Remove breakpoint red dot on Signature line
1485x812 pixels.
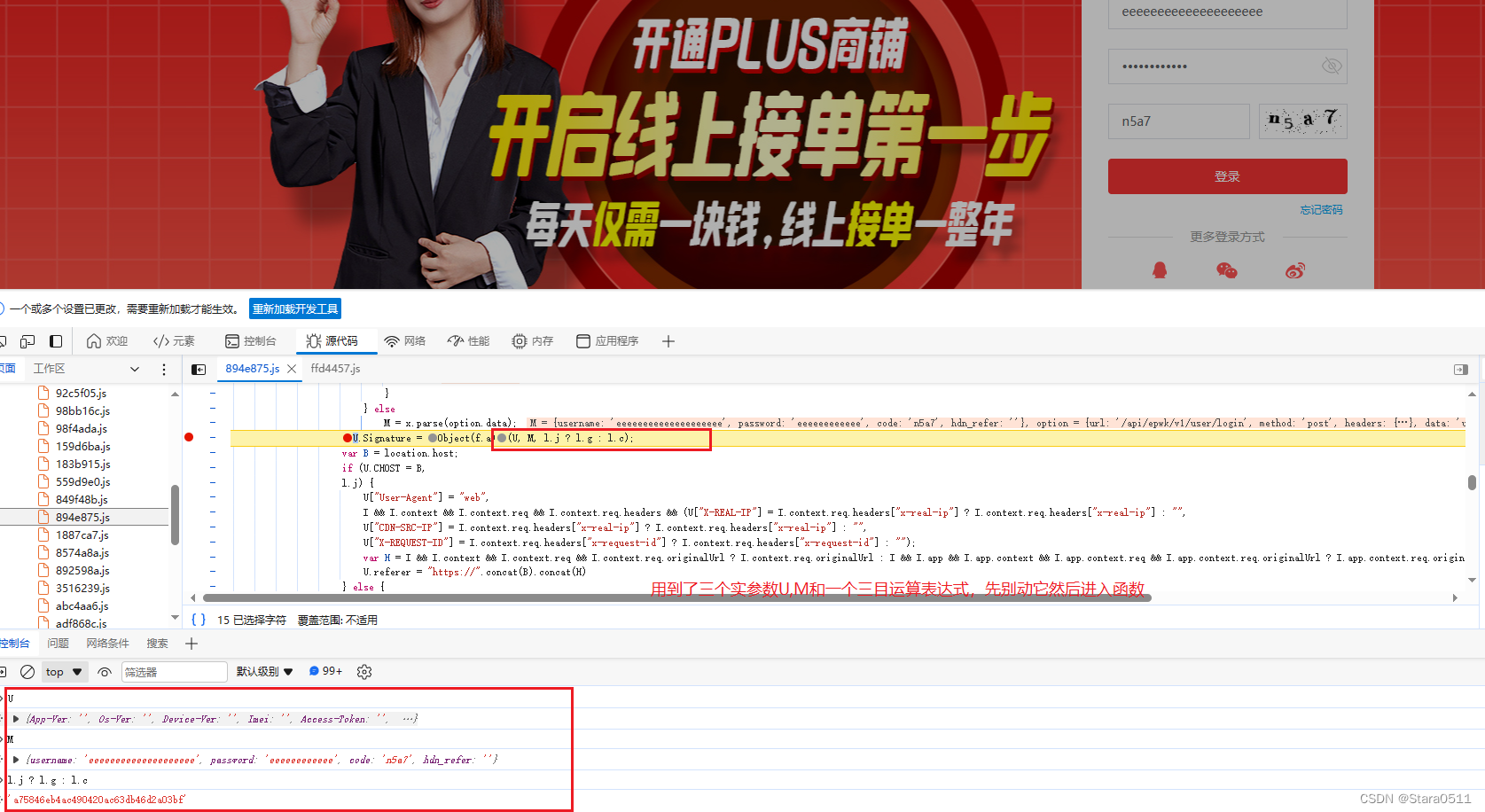point(189,437)
